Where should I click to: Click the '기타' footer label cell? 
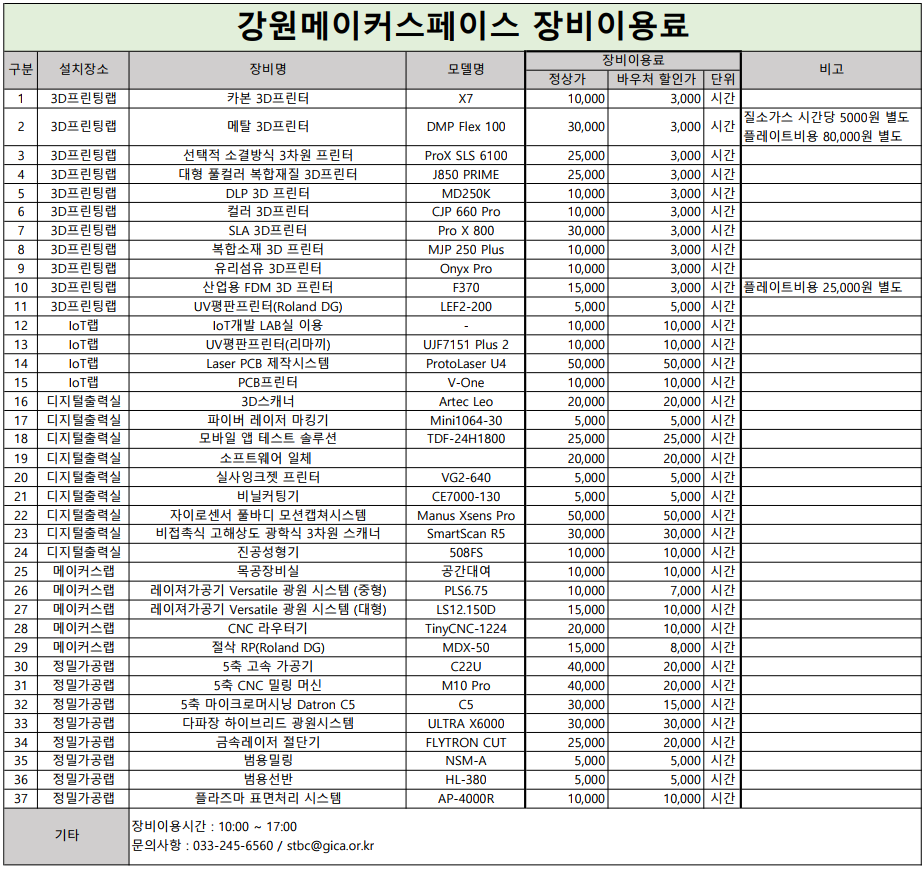[66, 836]
